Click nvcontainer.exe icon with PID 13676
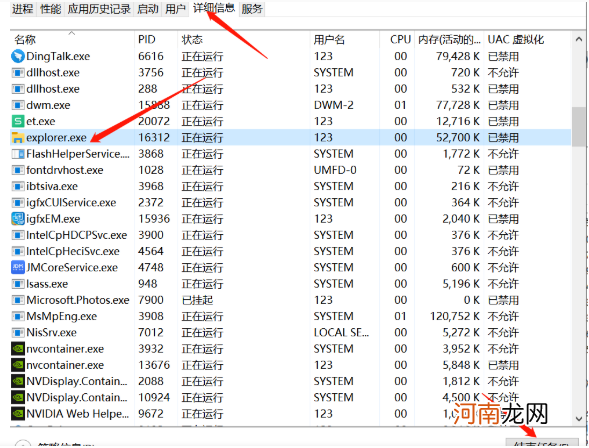Image resolution: width=589 pixels, height=448 pixels. pyautogui.click(x=18, y=365)
